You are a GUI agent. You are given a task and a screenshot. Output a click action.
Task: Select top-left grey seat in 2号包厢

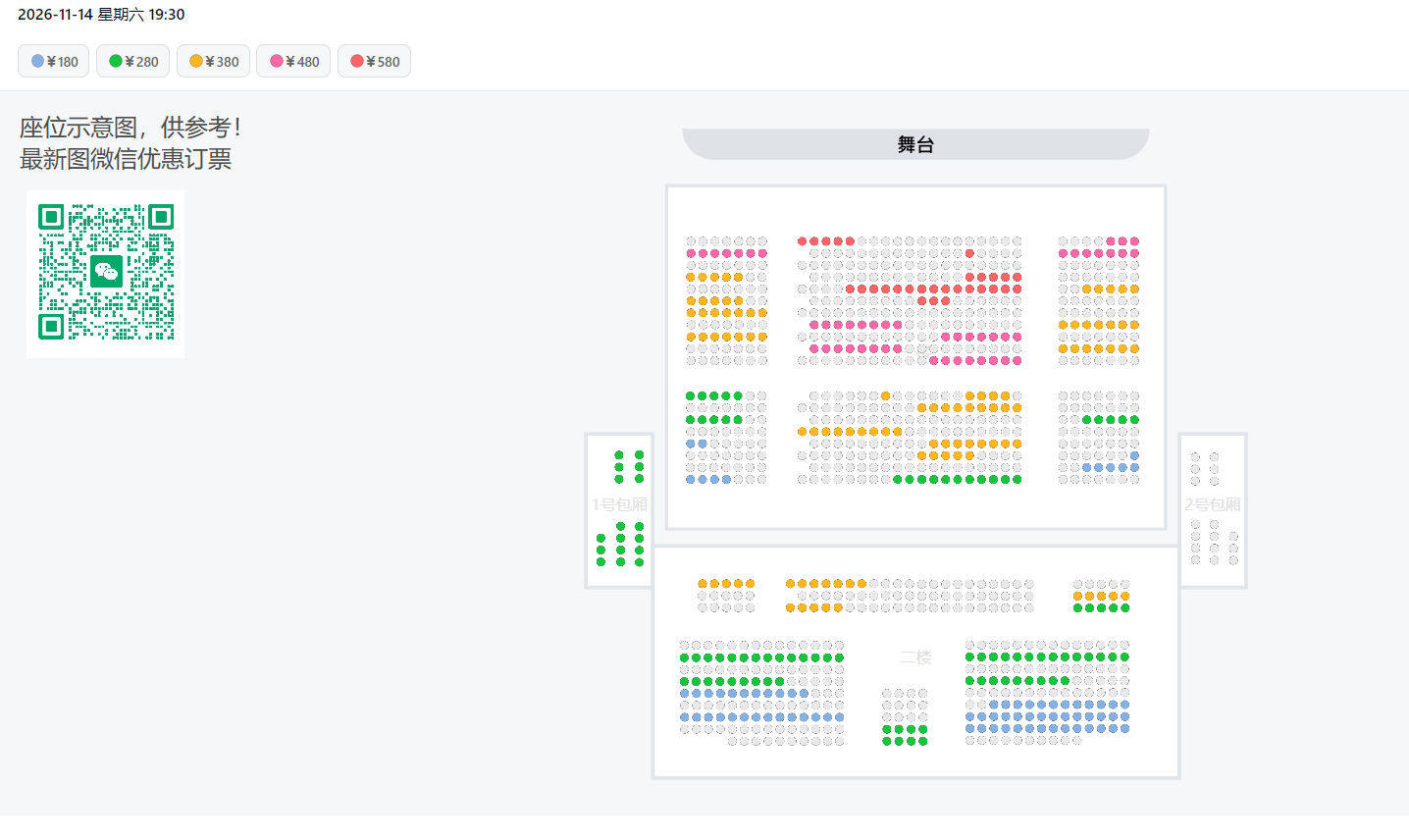coord(1195,456)
